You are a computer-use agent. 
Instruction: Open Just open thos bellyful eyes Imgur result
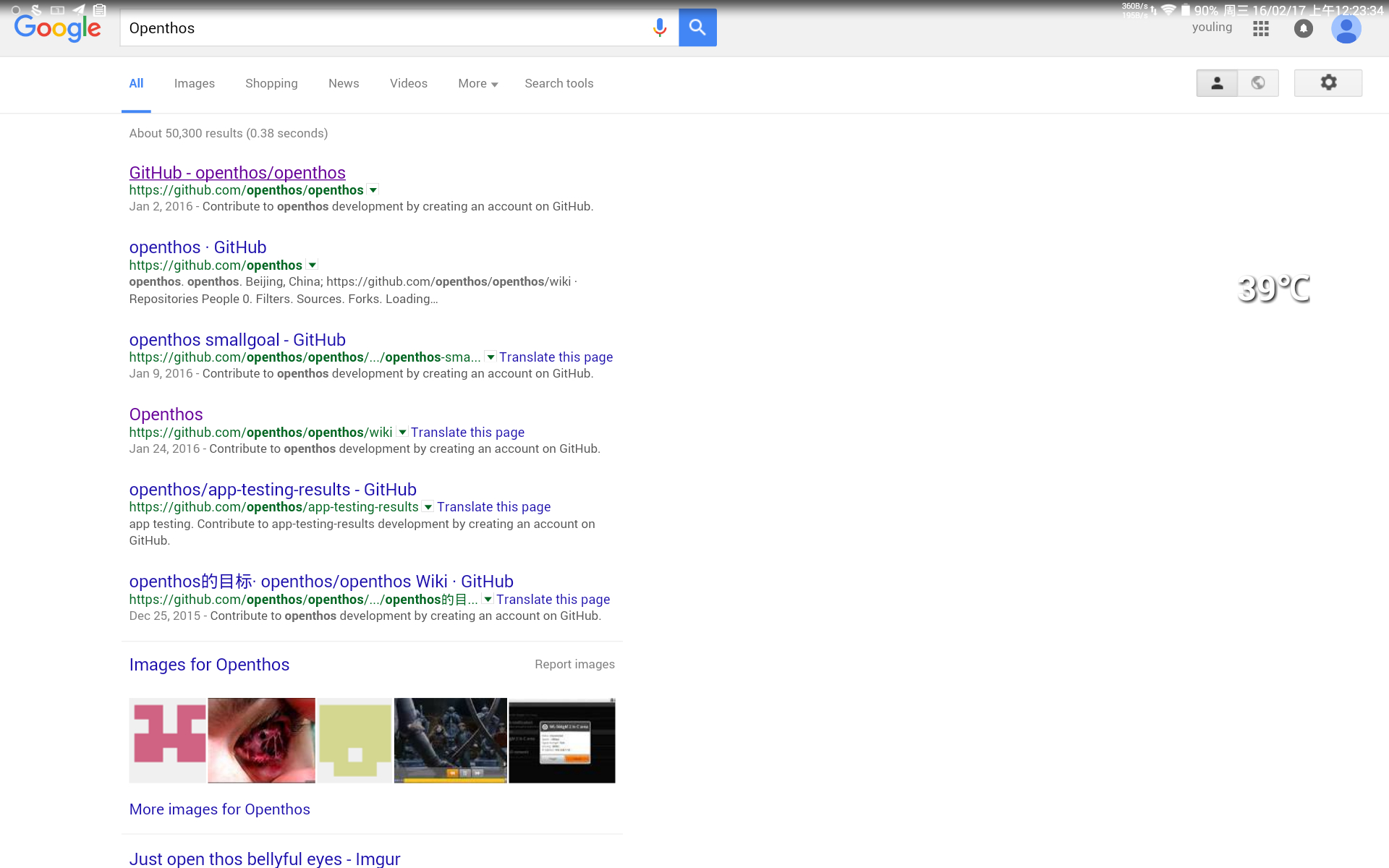pyautogui.click(x=265, y=859)
